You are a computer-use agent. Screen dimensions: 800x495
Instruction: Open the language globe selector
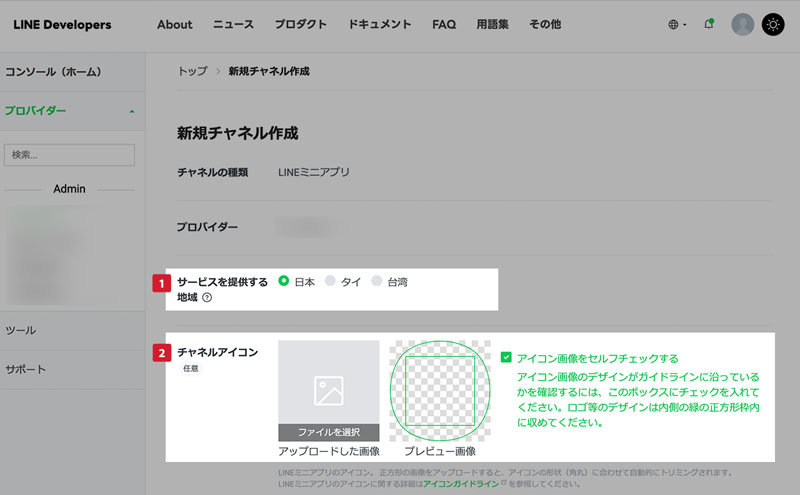click(x=676, y=25)
